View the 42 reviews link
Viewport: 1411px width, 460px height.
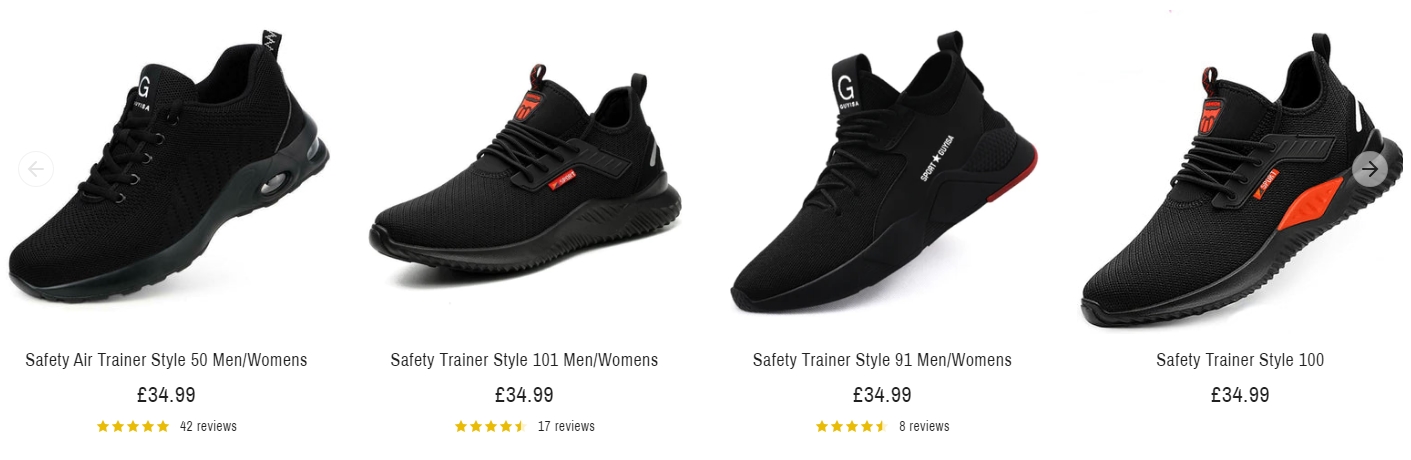point(208,426)
